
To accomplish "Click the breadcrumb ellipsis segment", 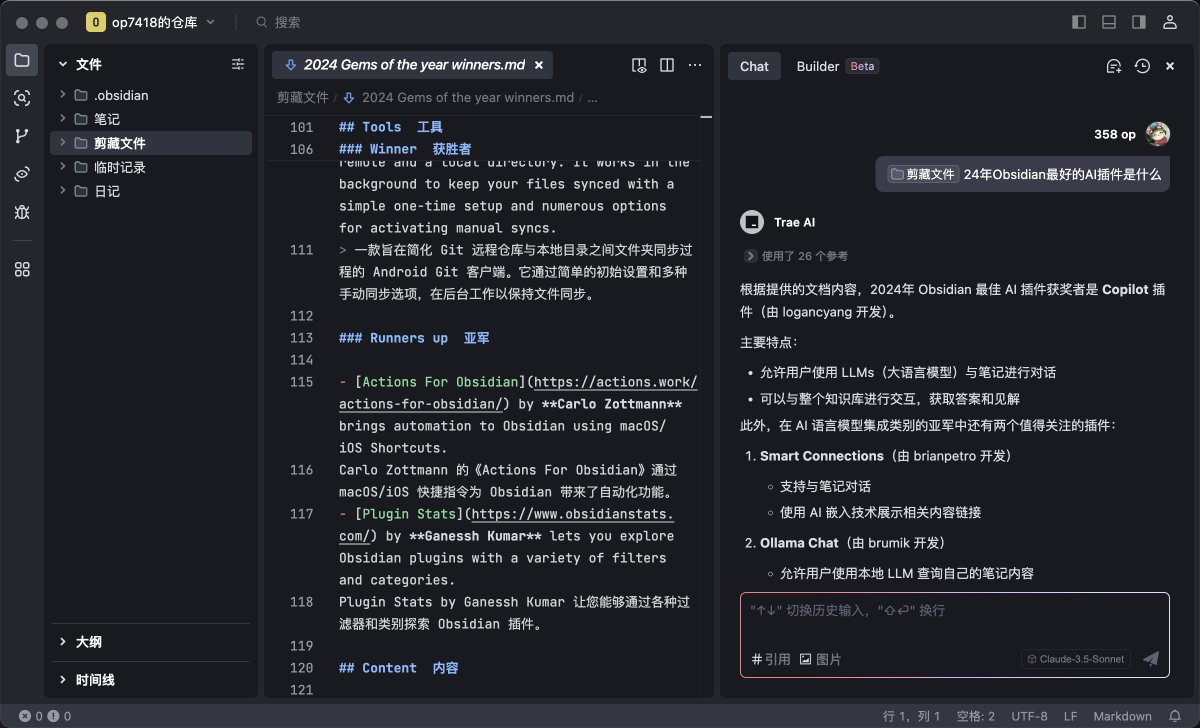I will point(592,98).
